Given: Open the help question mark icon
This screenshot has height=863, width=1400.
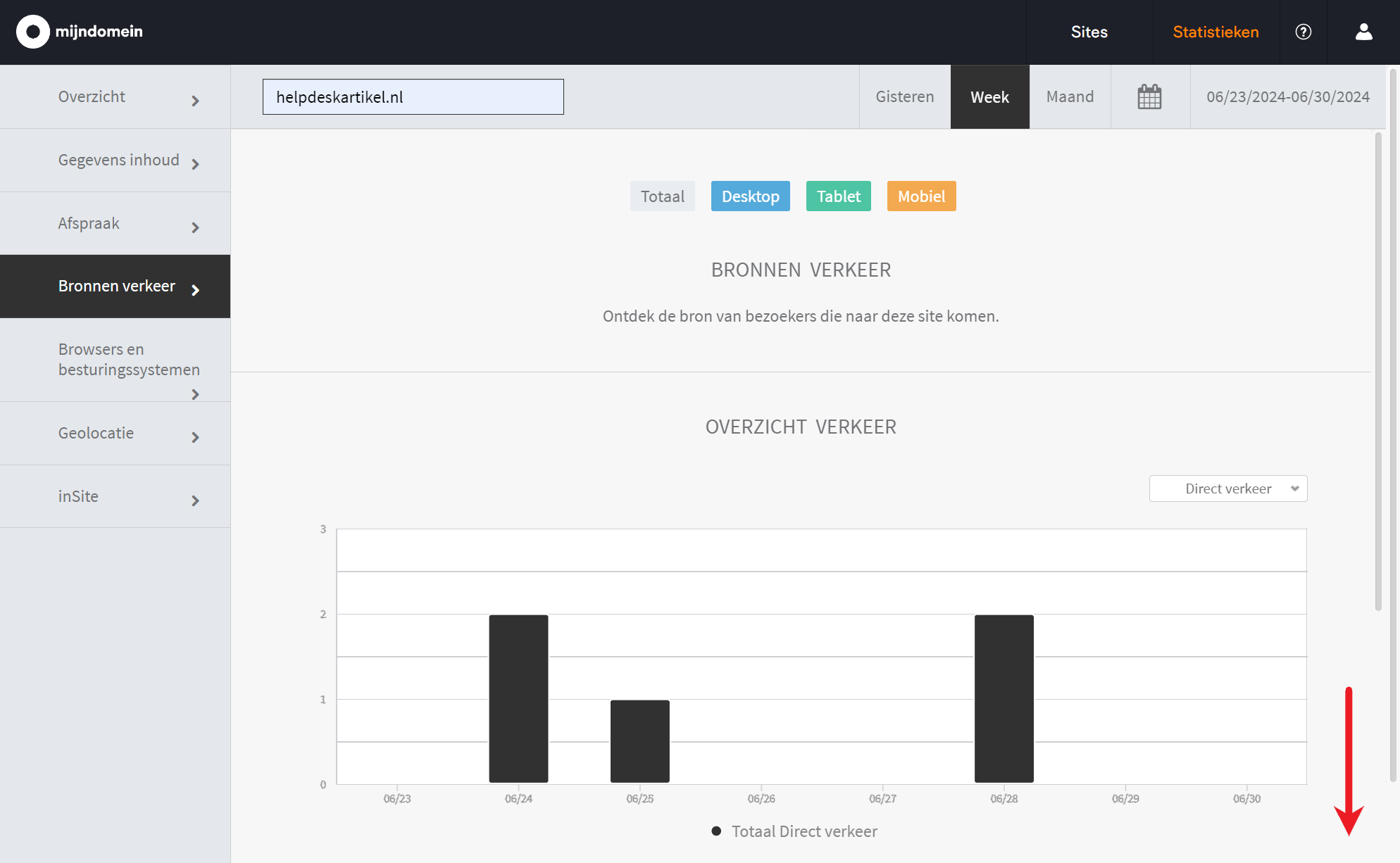Looking at the screenshot, I should coord(1303,32).
